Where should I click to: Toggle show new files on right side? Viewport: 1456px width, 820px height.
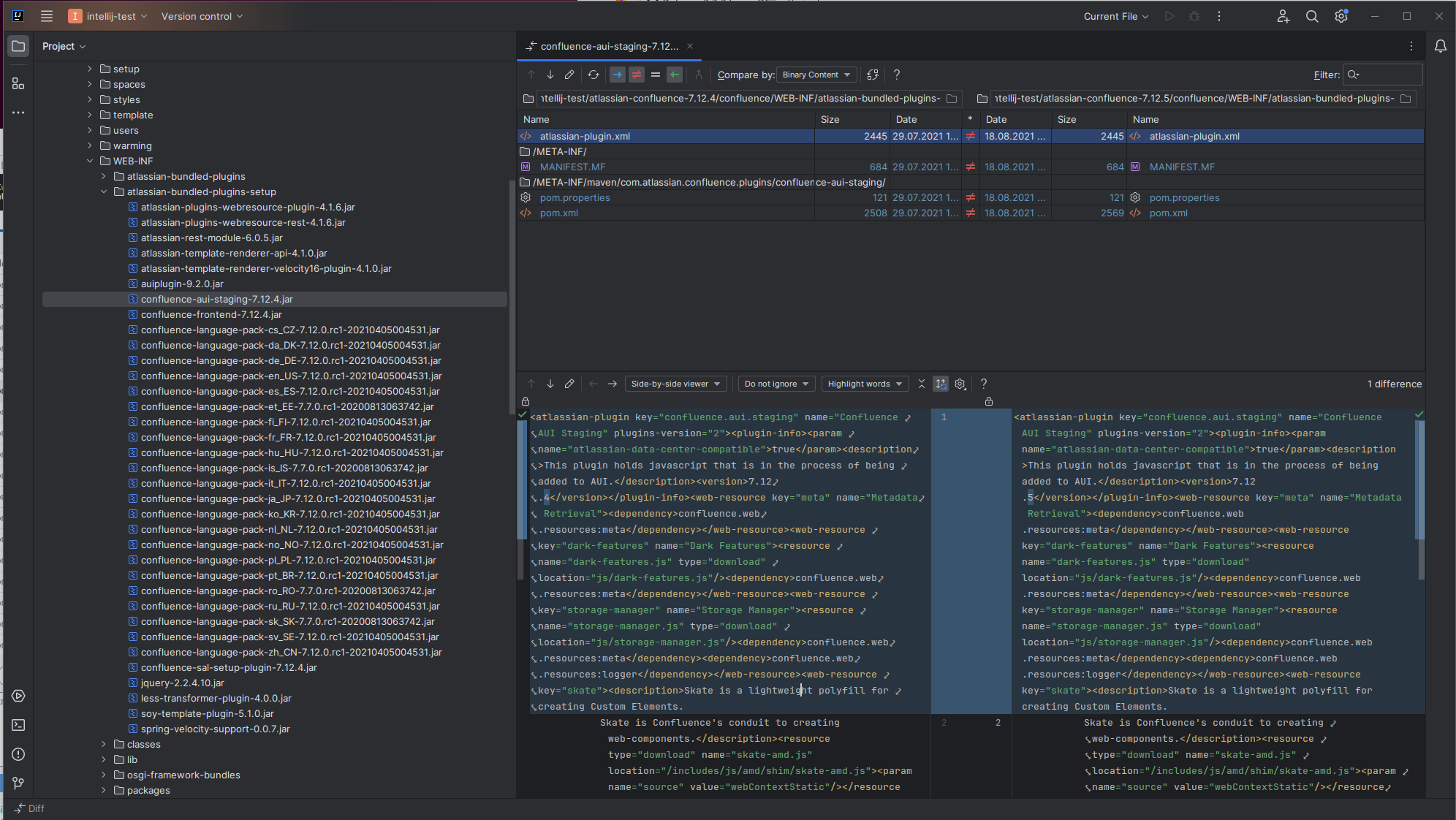point(675,75)
